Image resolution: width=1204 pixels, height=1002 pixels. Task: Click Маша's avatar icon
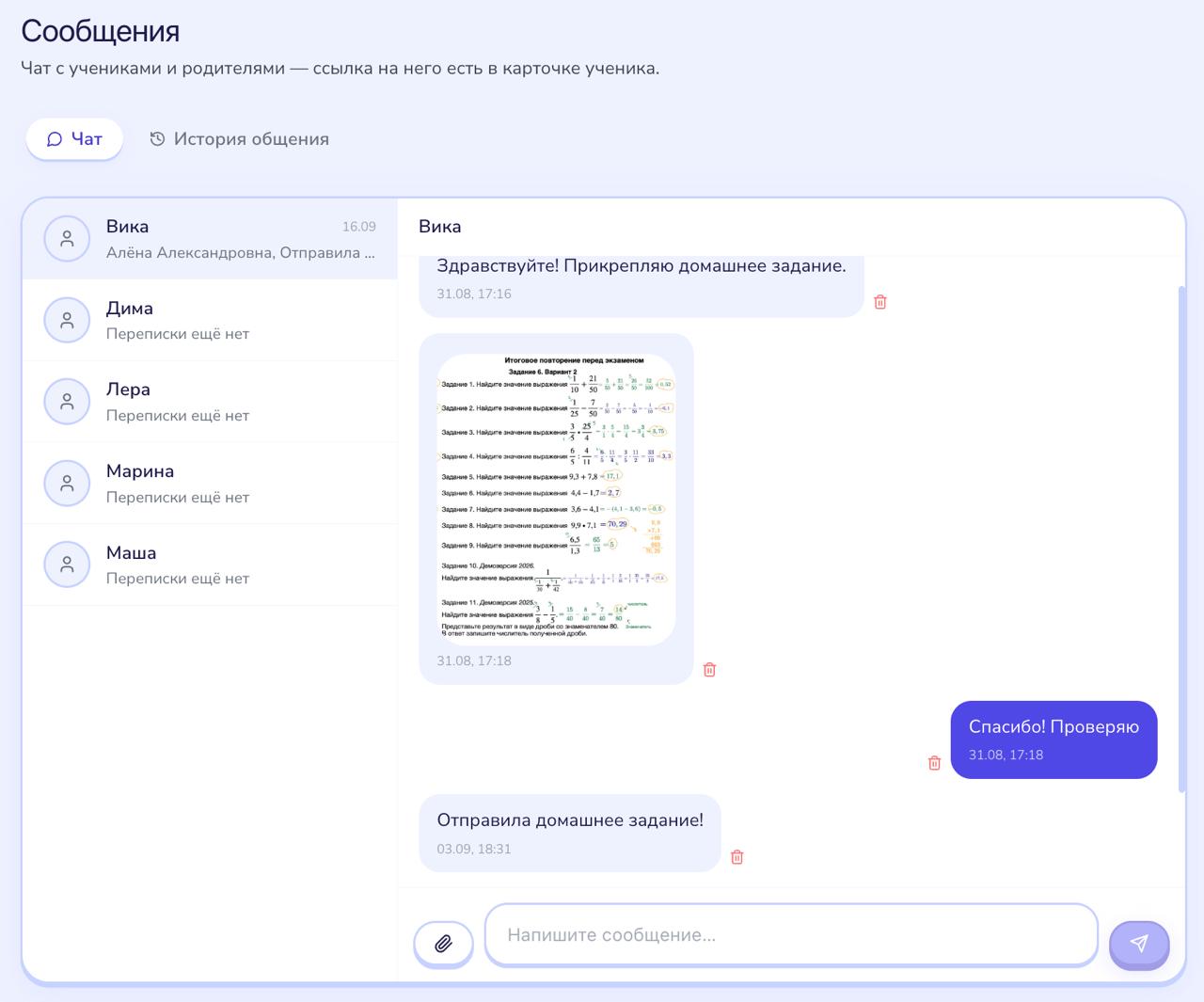67,565
